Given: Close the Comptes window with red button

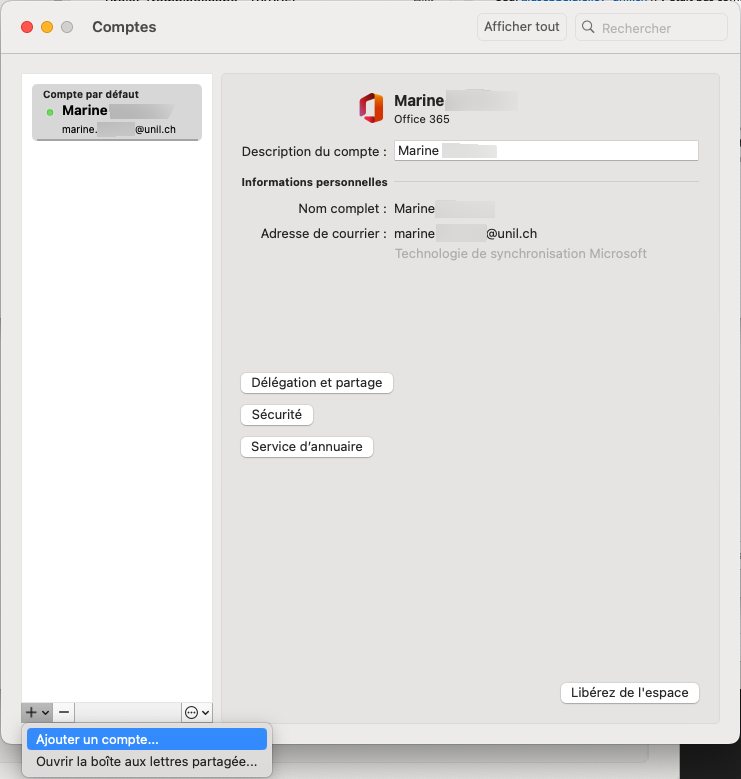Looking at the screenshot, I should point(27,27).
